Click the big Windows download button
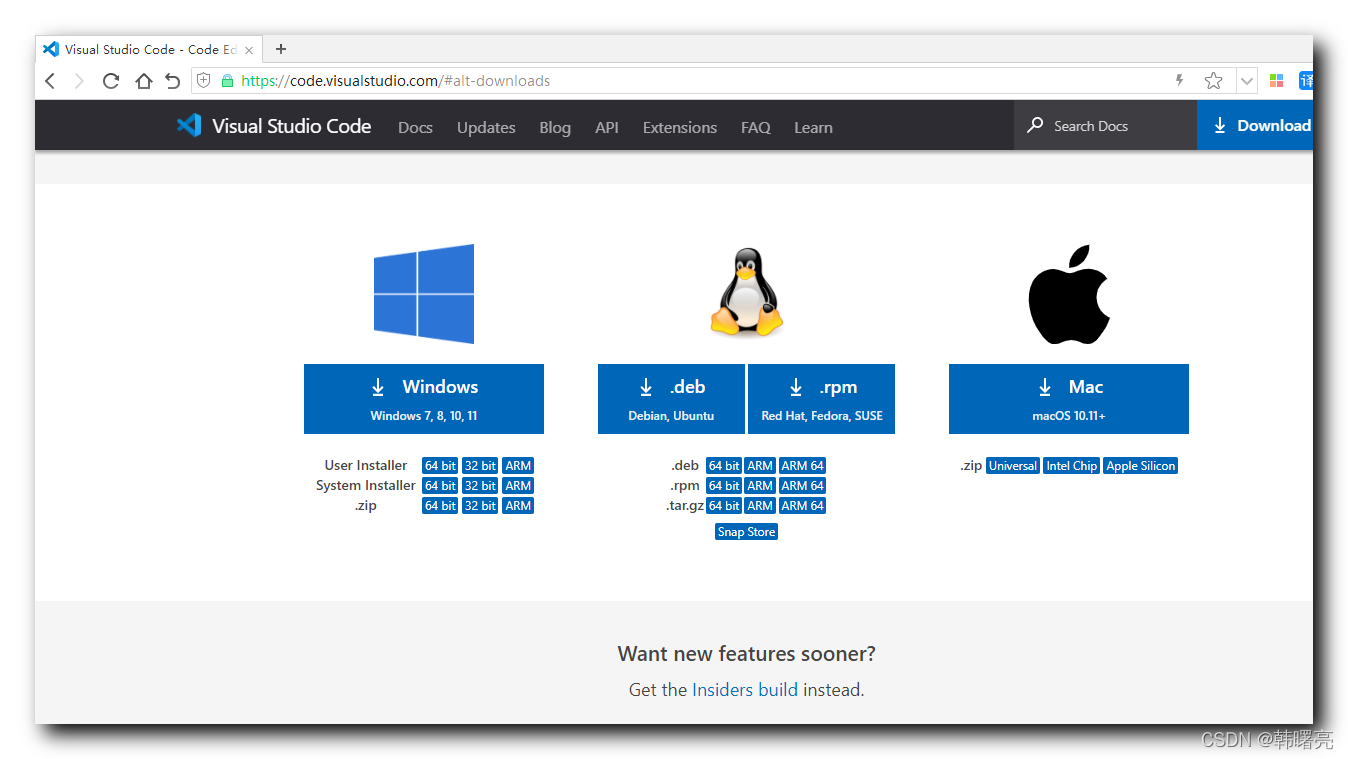Viewport: 1348px width, 759px height. click(424, 399)
